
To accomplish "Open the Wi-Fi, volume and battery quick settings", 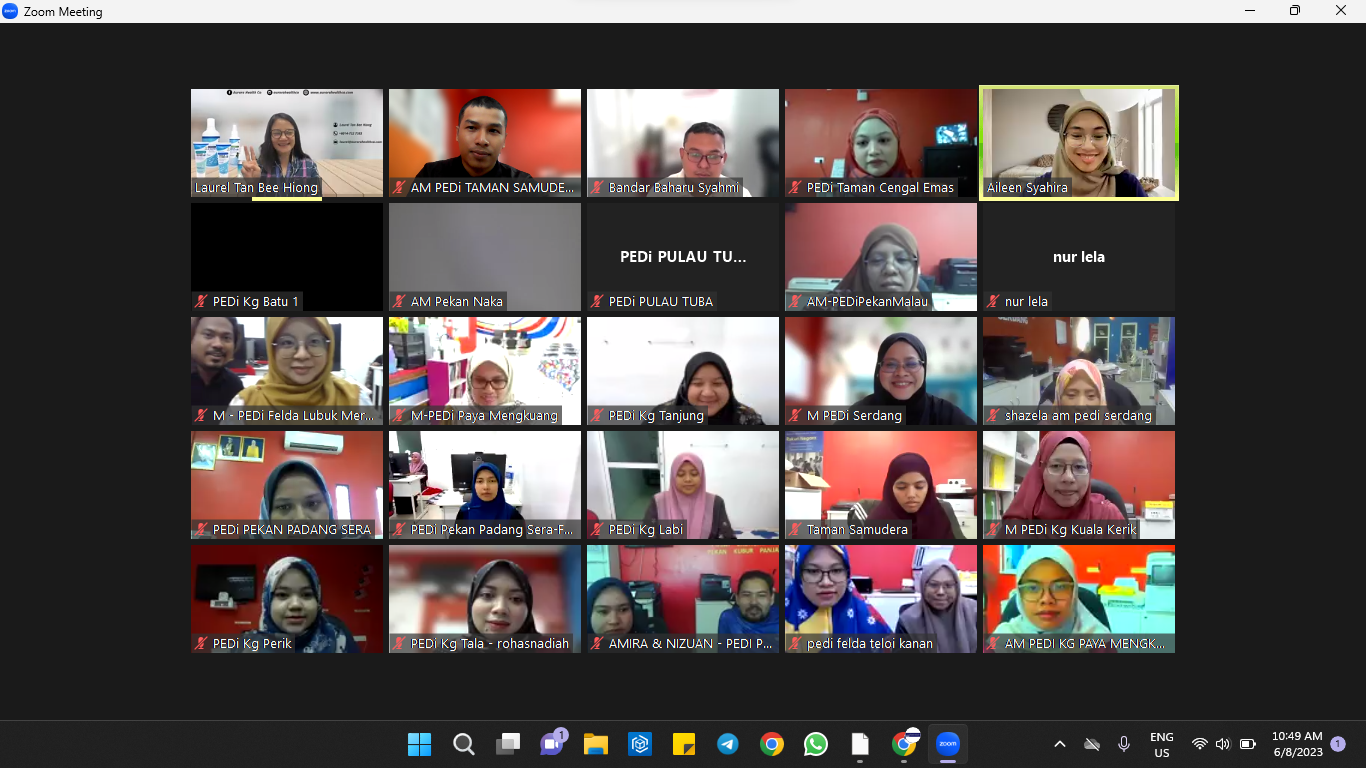I will [x=1223, y=744].
